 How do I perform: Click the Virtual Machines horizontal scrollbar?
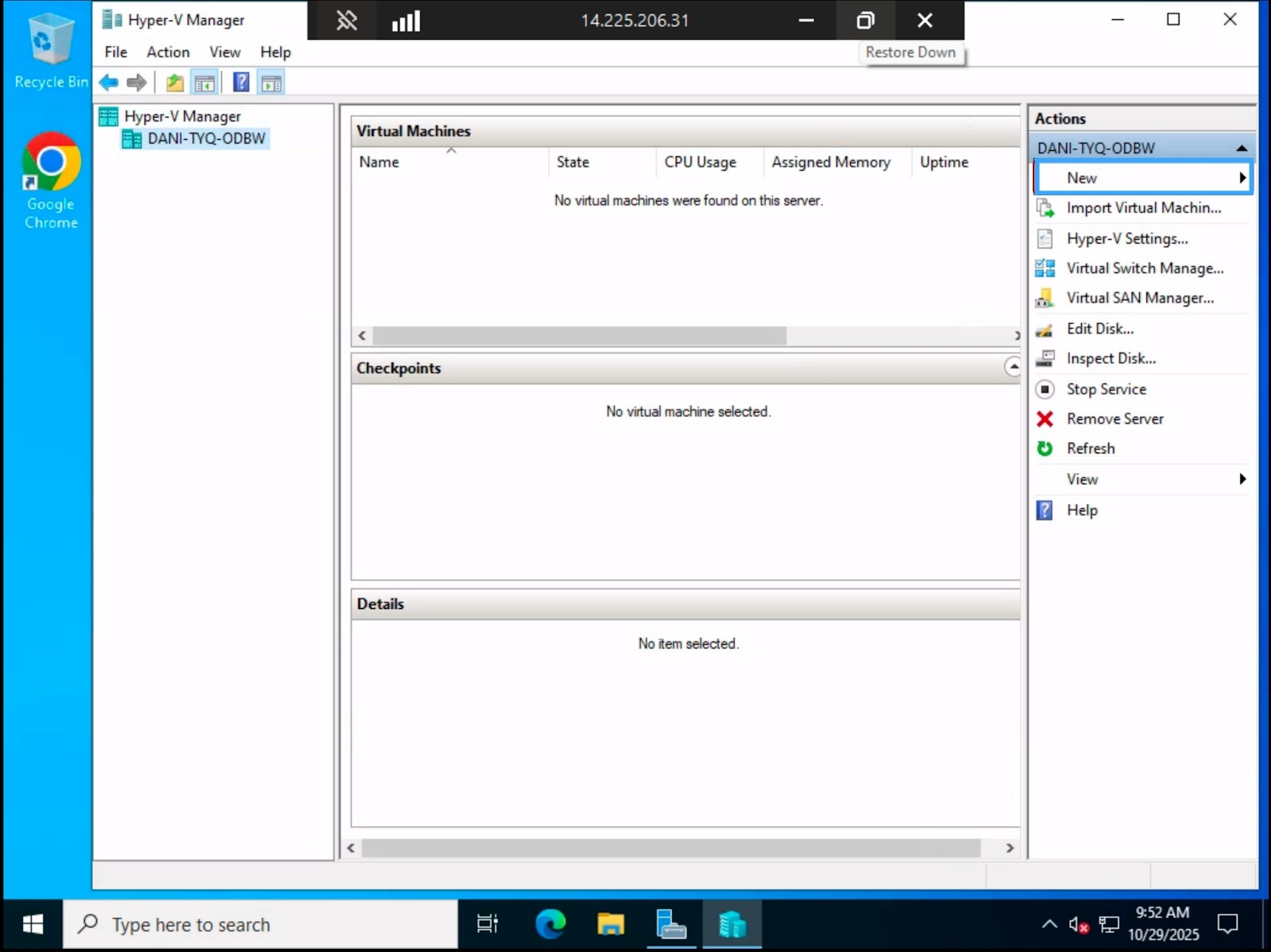point(579,336)
